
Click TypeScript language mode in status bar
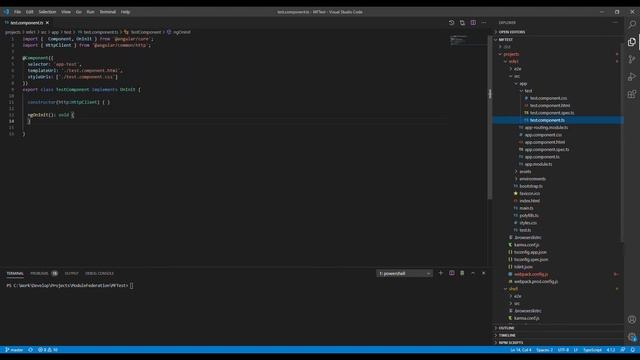[592, 350]
